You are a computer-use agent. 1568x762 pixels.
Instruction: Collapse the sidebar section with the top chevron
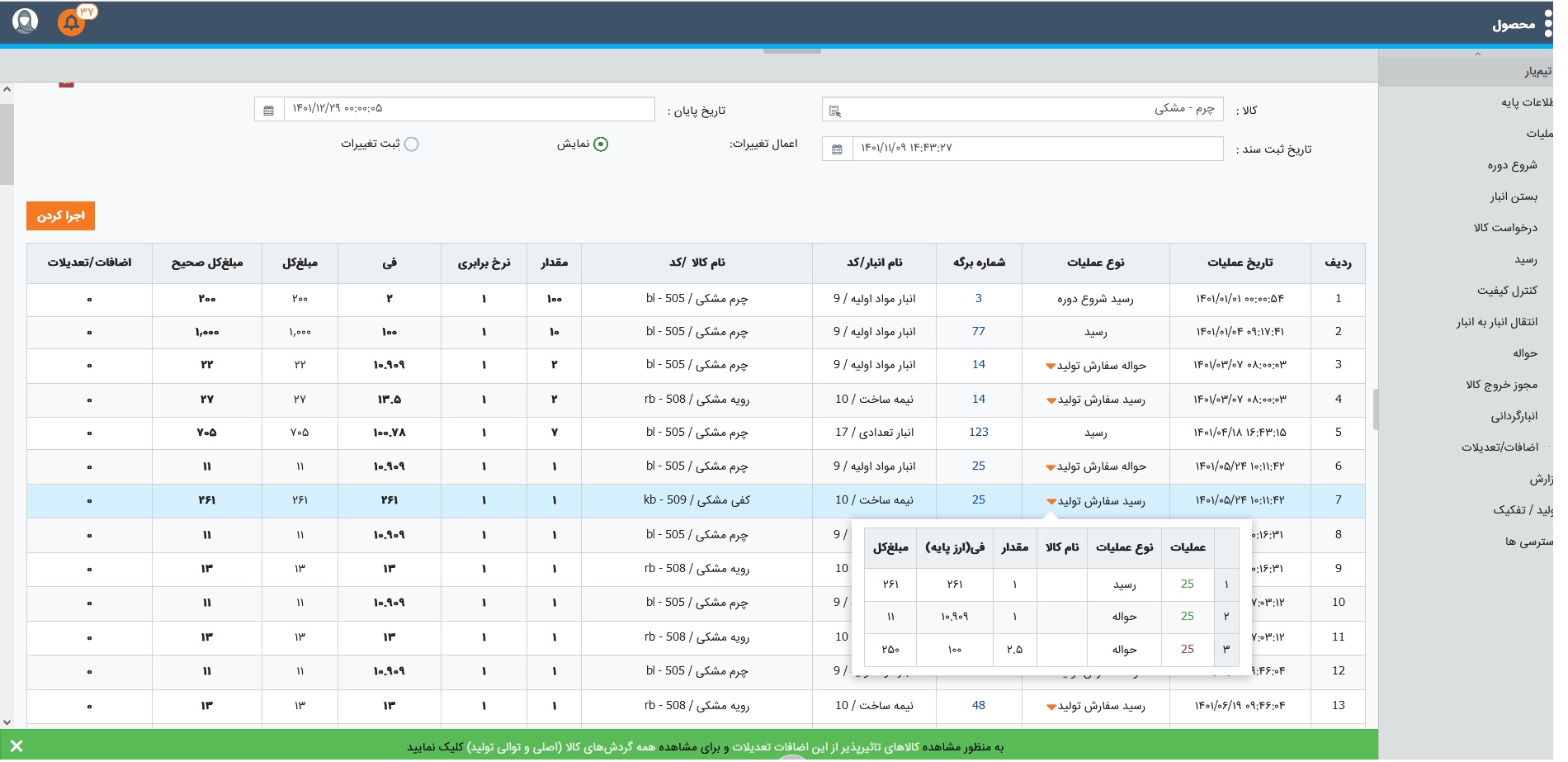coord(1477,54)
